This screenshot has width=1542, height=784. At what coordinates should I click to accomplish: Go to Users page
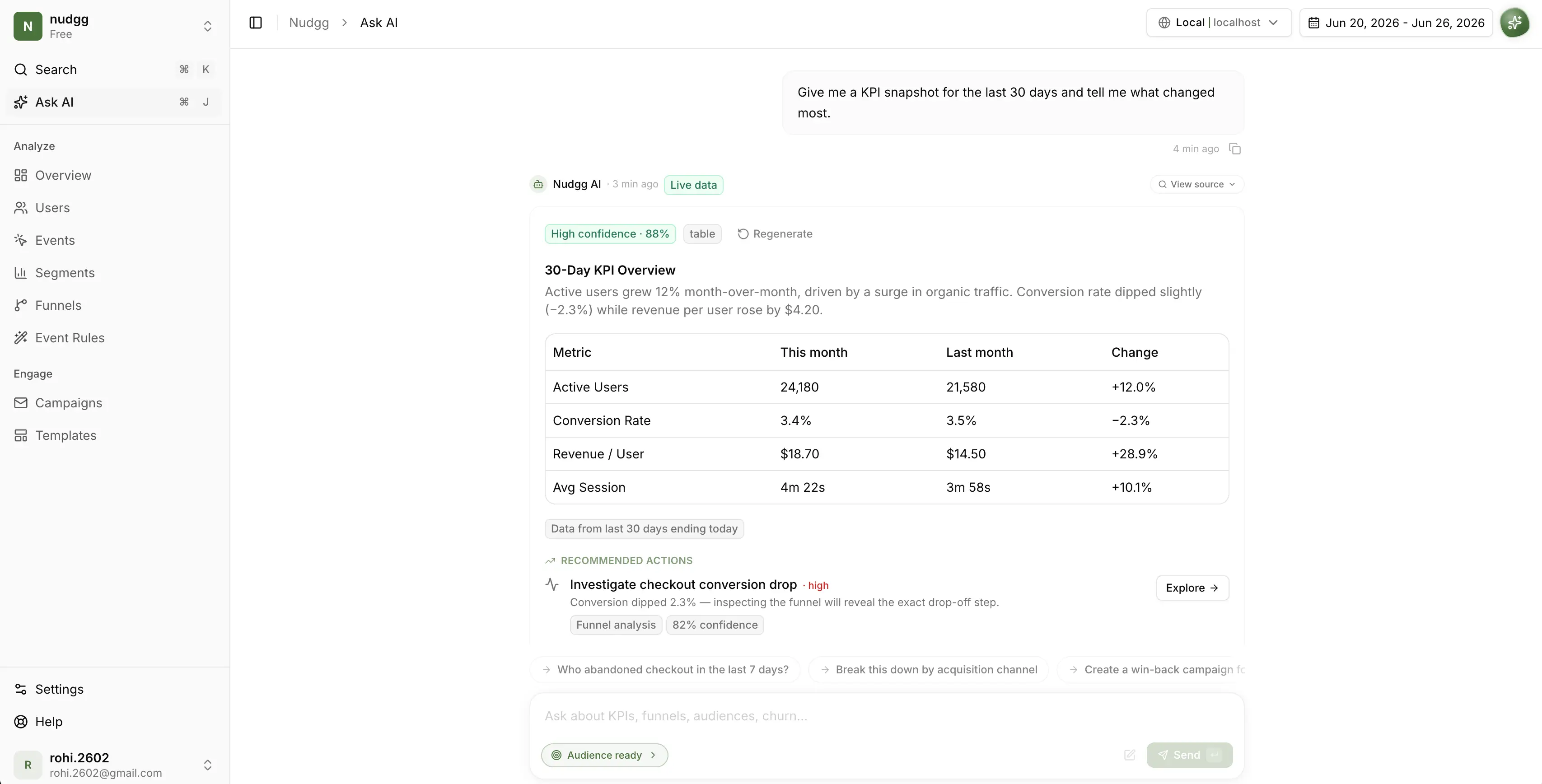[x=114, y=208]
